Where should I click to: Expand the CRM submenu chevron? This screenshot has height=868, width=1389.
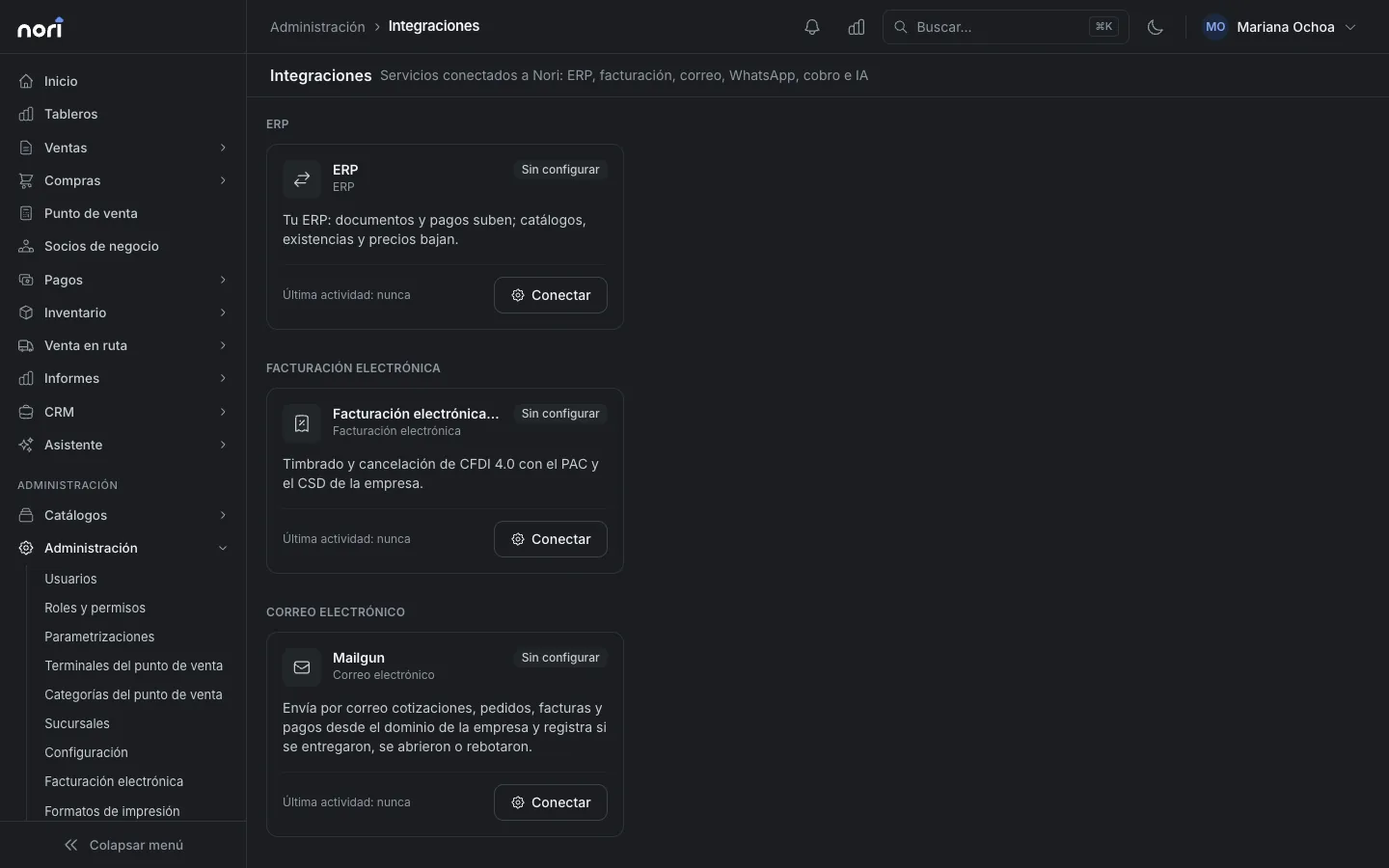(x=223, y=412)
